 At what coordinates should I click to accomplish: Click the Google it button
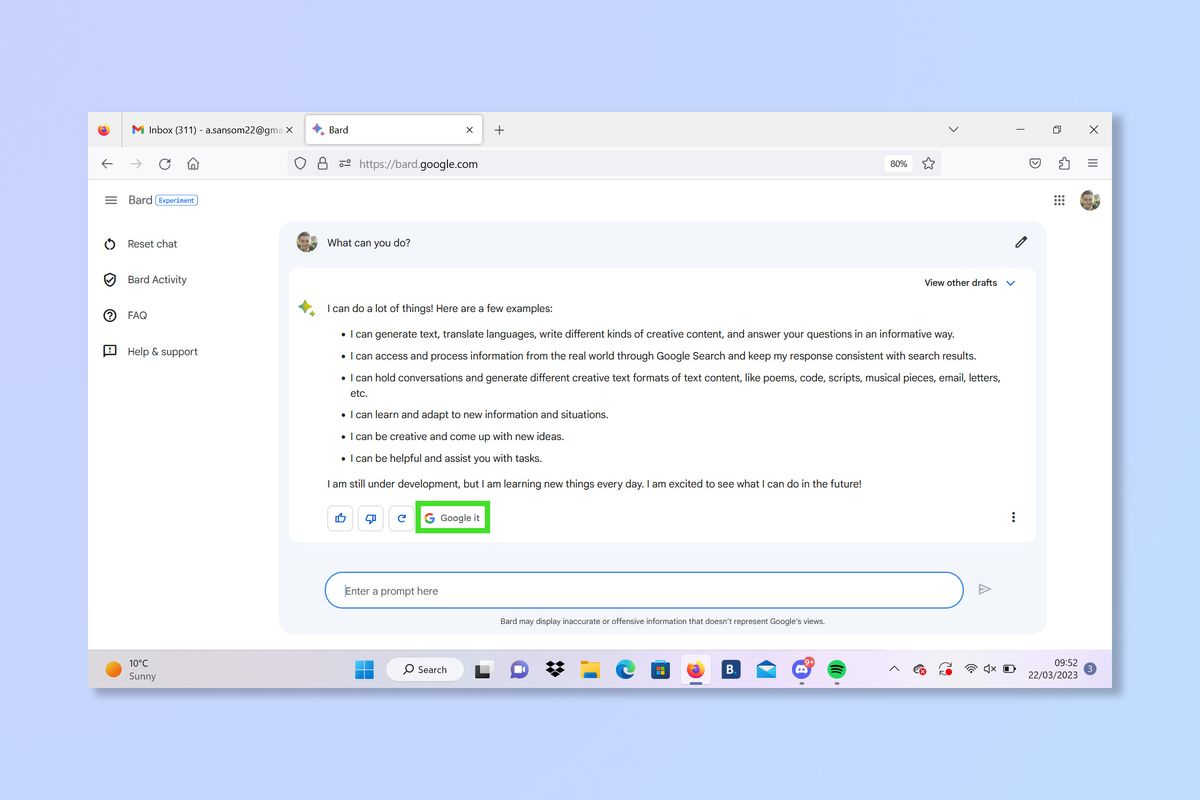click(x=452, y=517)
